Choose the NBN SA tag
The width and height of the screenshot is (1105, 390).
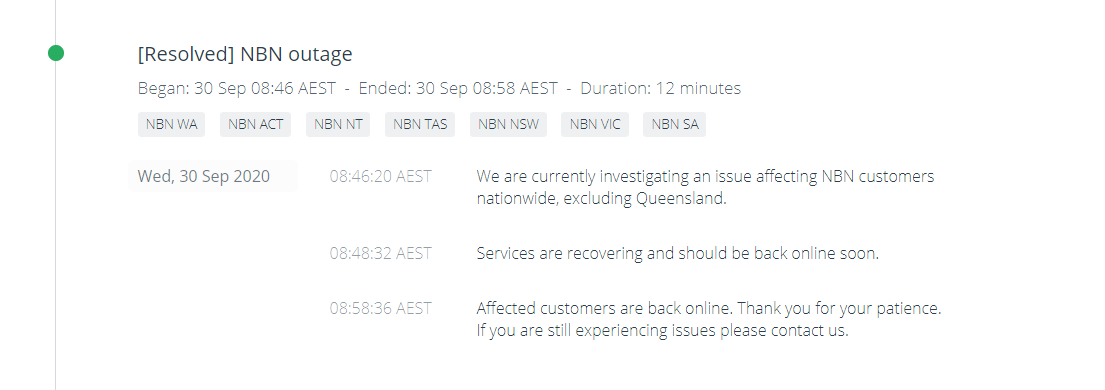pyautogui.click(x=674, y=125)
